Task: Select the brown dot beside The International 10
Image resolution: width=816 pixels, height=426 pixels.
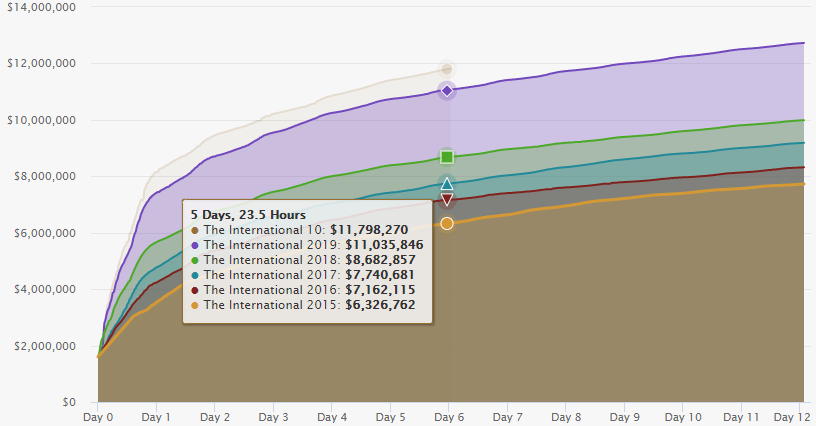Action: click(195, 230)
